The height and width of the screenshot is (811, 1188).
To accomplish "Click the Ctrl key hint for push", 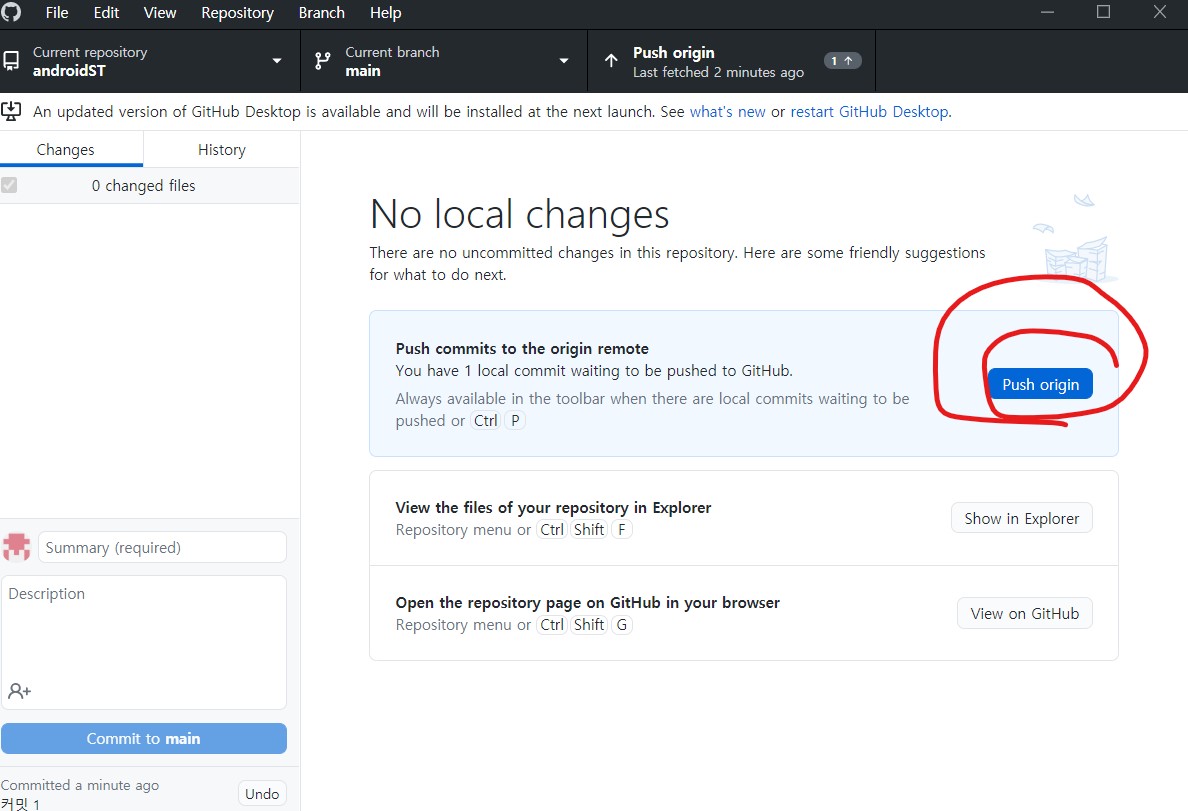I will pos(486,421).
